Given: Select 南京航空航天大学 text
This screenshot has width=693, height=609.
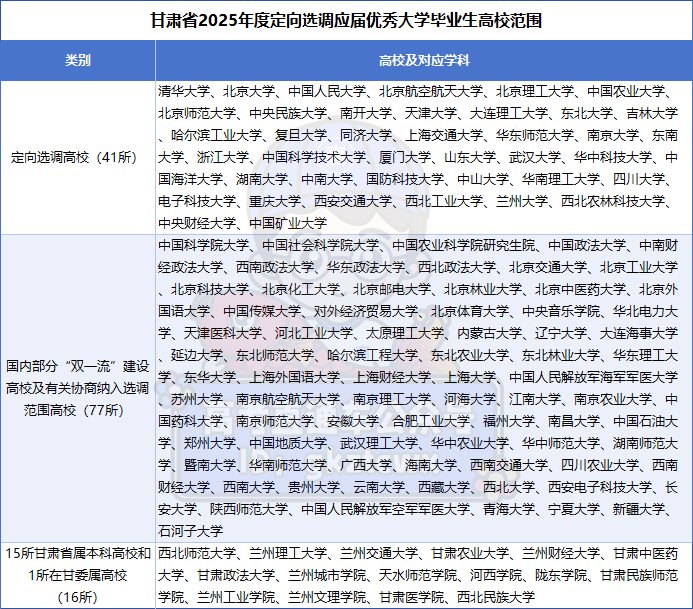Looking at the screenshot, I should (288, 400).
